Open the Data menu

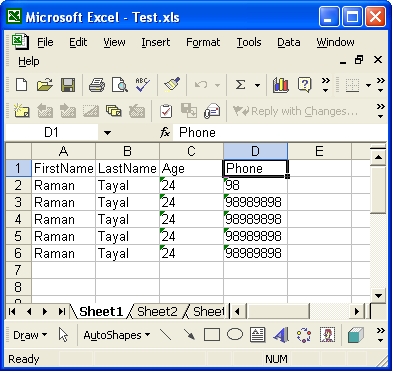tap(289, 42)
